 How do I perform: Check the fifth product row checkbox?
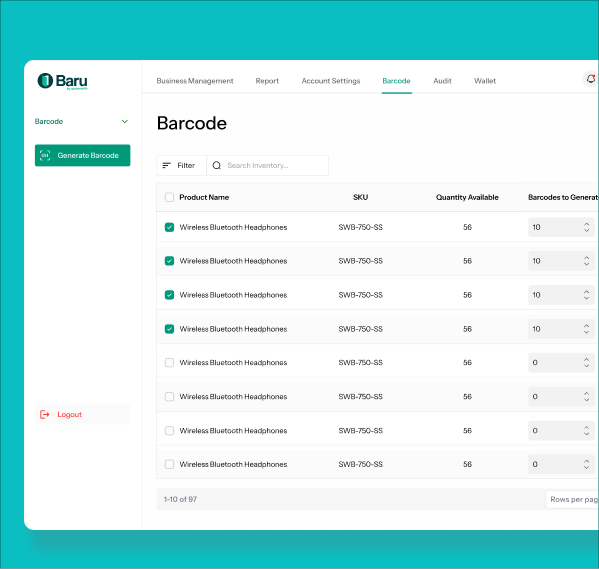point(169,363)
